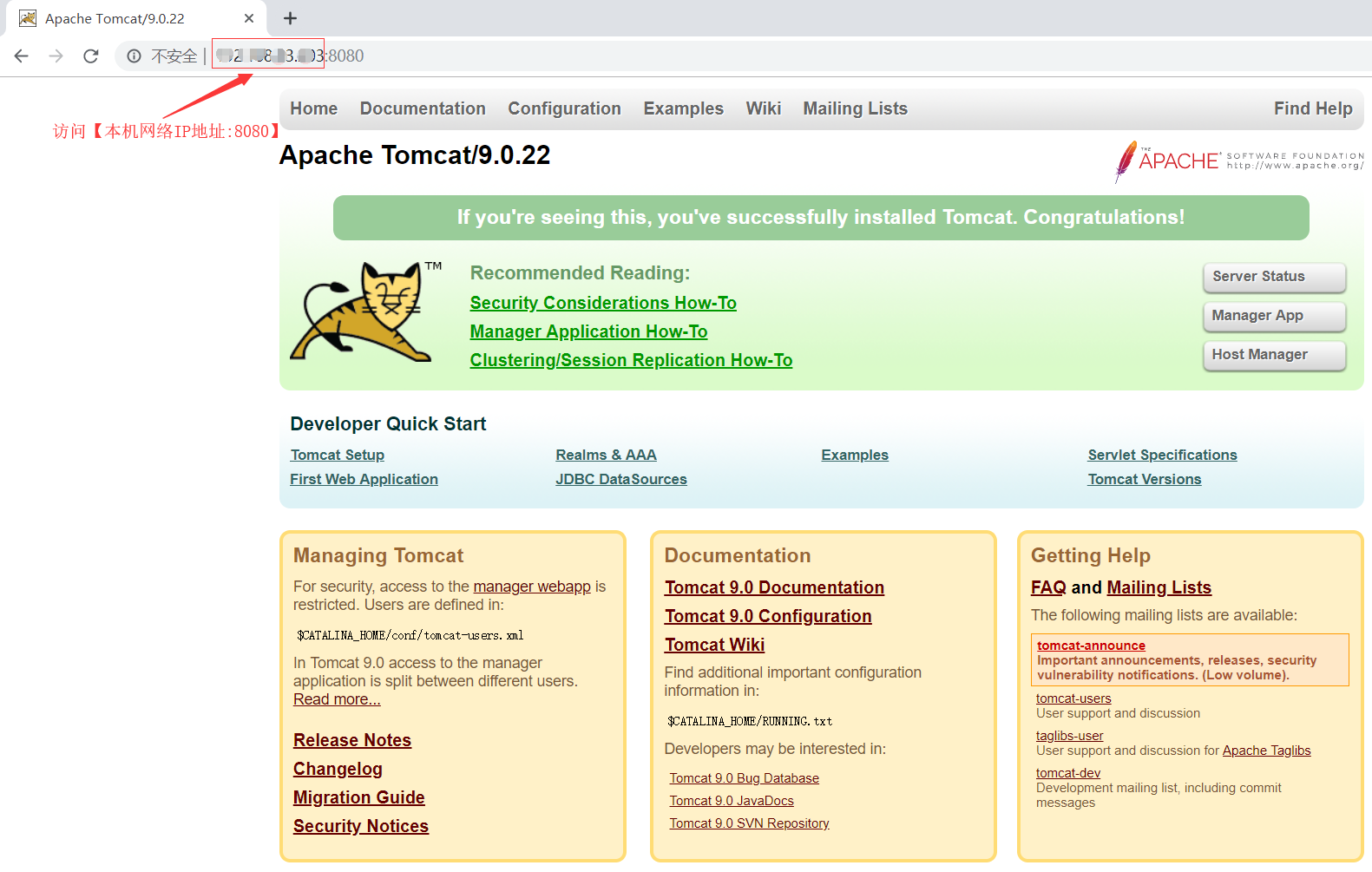Open the tomcat-announce mailing list link
The height and width of the screenshot is (872, 1372).
pyautogui.click(x=1091, y=646)
